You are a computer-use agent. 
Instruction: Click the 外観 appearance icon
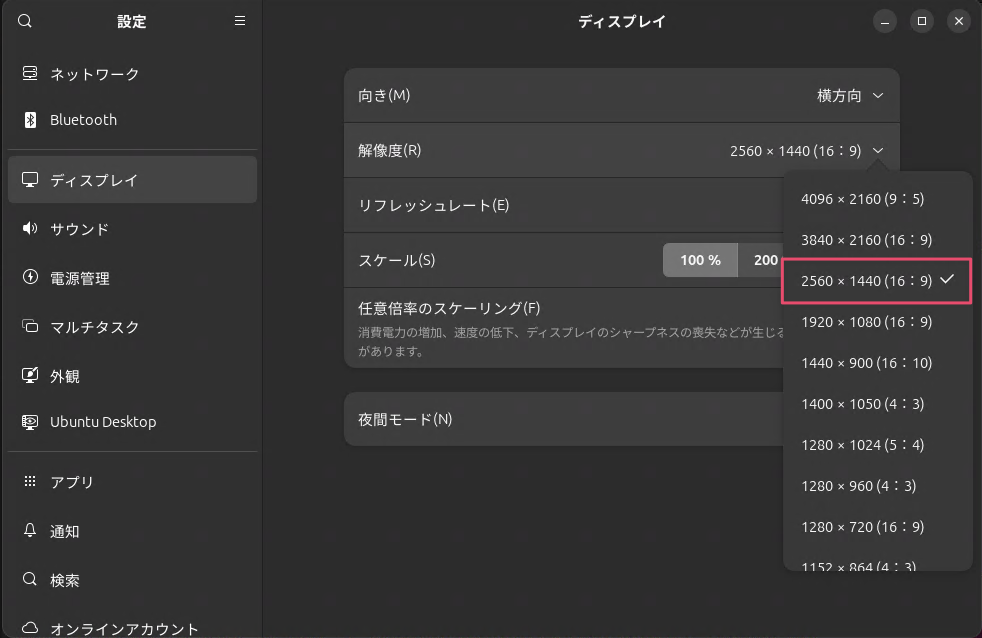(30, 376)
